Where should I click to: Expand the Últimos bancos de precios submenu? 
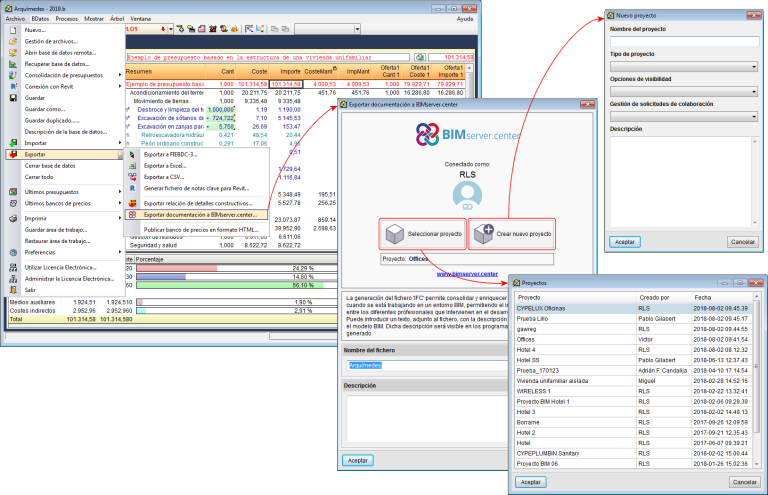(120, 203)
